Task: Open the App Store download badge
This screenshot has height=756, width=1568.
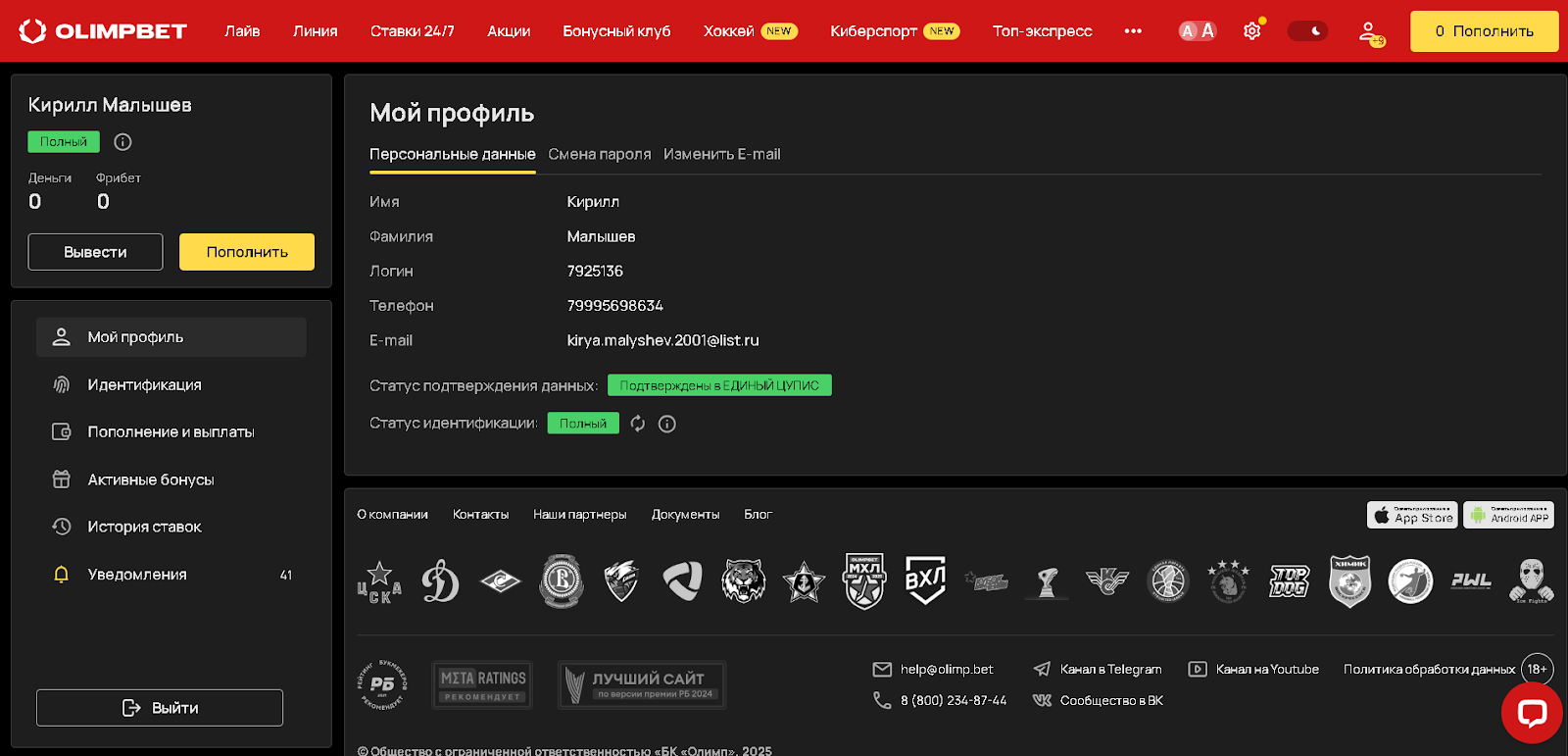Action: tap(1411, 515)
